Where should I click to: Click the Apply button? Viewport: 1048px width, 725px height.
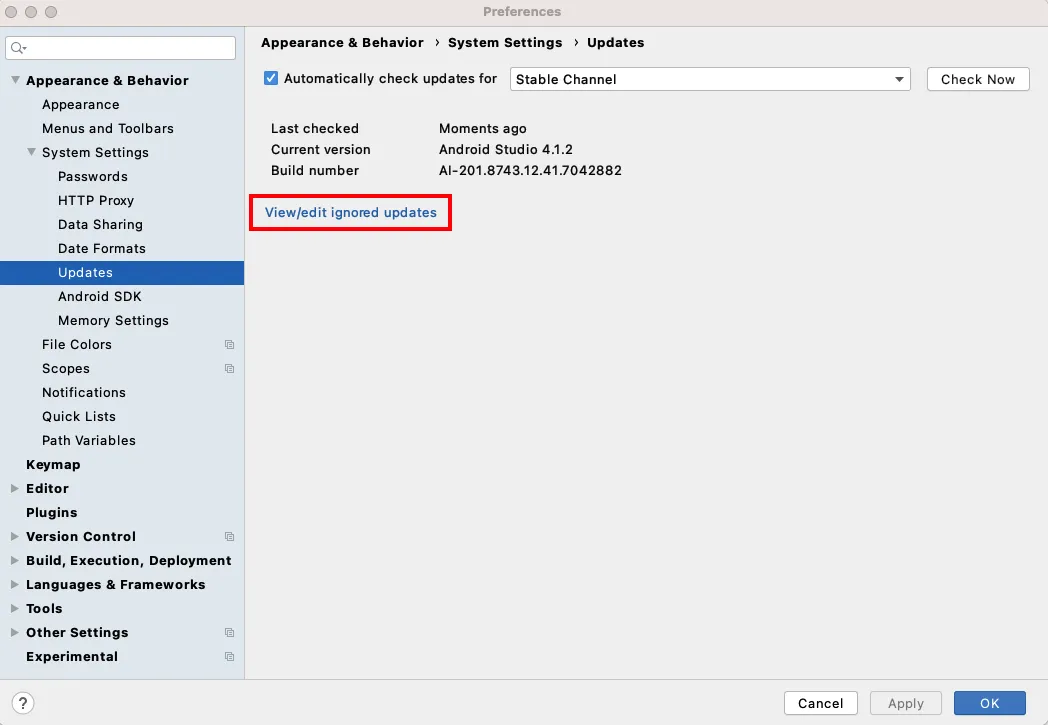tap(906, 703)
